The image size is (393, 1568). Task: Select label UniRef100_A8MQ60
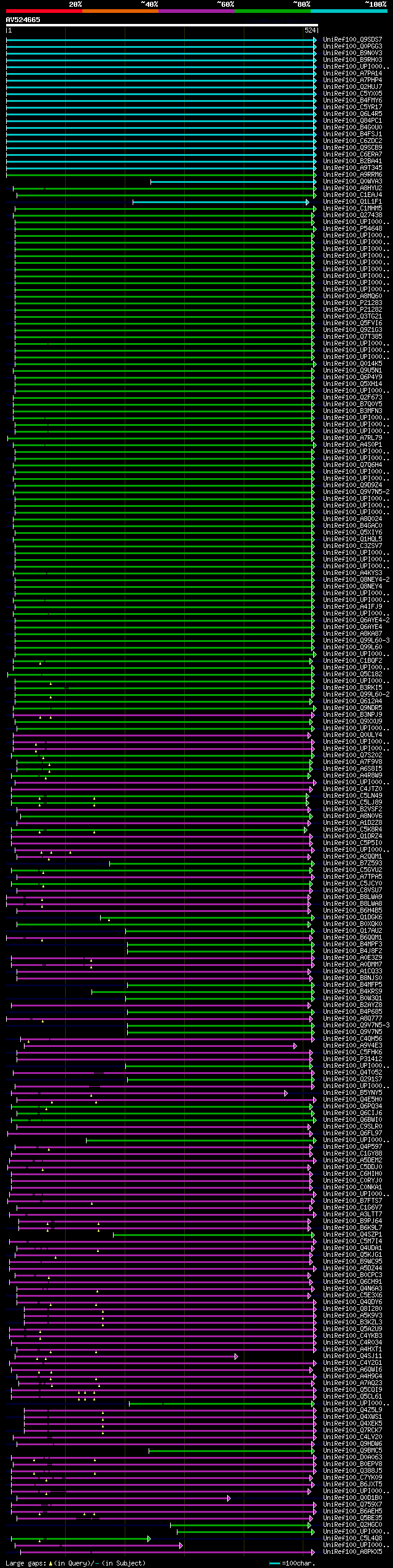pyautogui.click(x=352, y=296)
